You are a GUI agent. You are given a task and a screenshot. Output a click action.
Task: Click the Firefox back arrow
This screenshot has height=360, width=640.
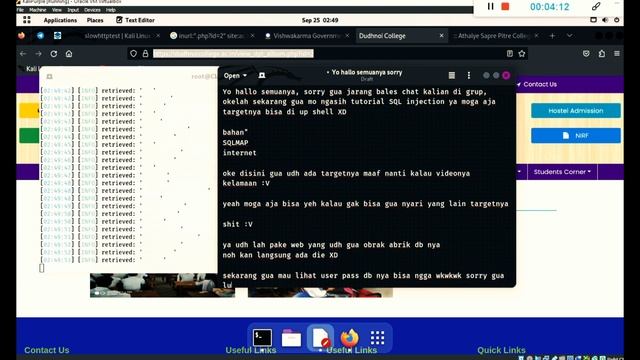click(x=23, y=53)
